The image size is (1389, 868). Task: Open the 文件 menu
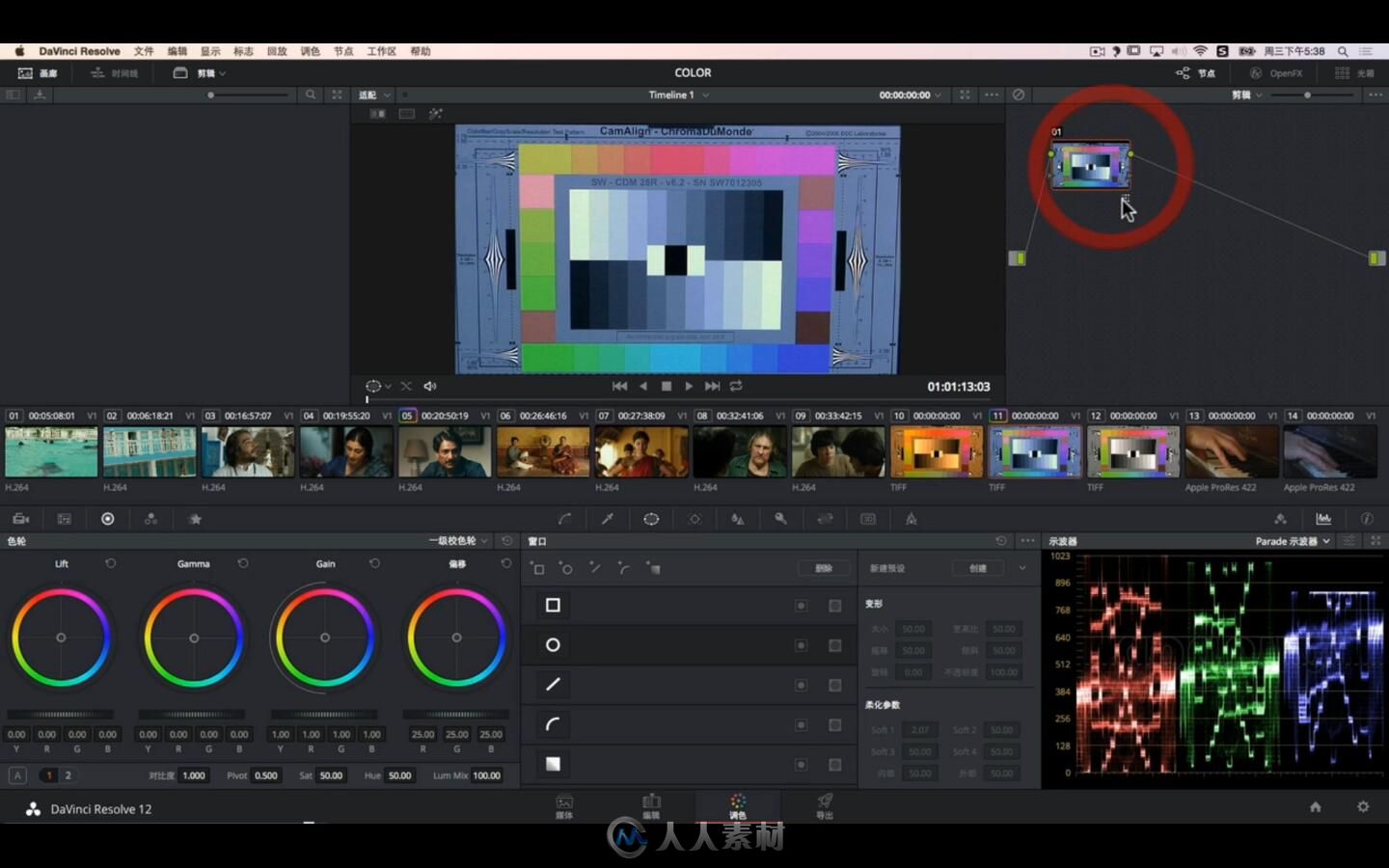(144, 51)
